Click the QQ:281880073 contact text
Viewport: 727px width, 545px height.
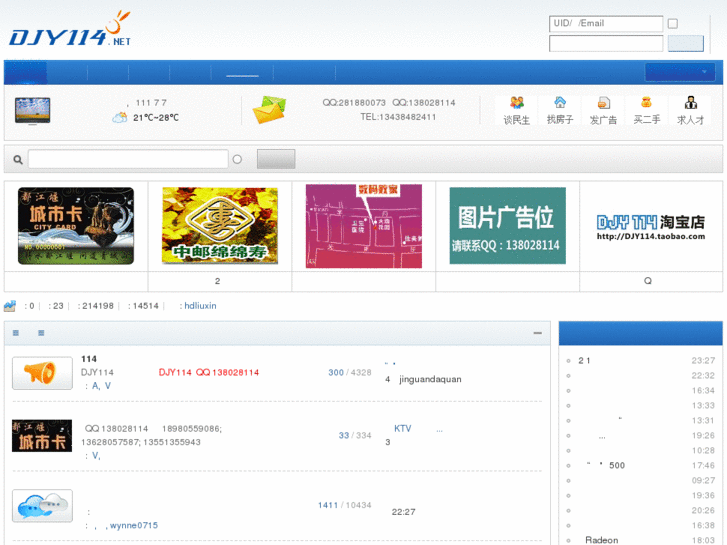click(x=354, y=103)
